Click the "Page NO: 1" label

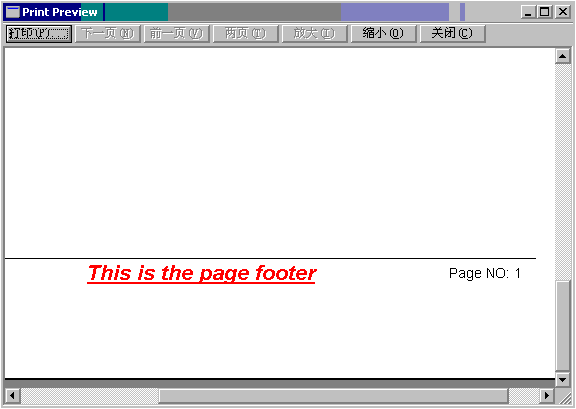point(485,273)
